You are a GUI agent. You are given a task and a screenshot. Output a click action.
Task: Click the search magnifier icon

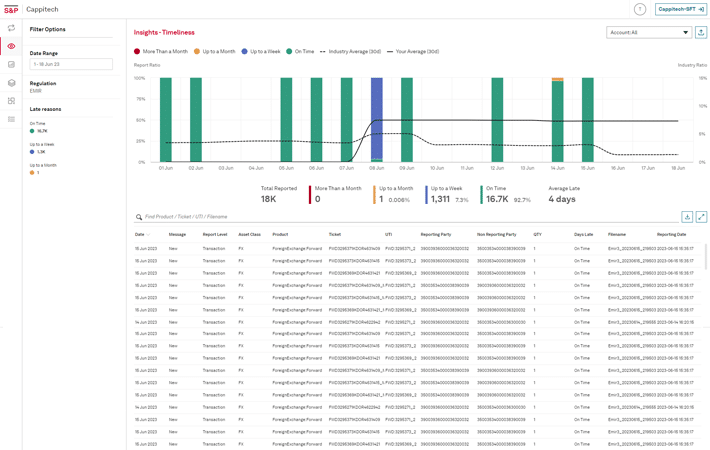139,217
